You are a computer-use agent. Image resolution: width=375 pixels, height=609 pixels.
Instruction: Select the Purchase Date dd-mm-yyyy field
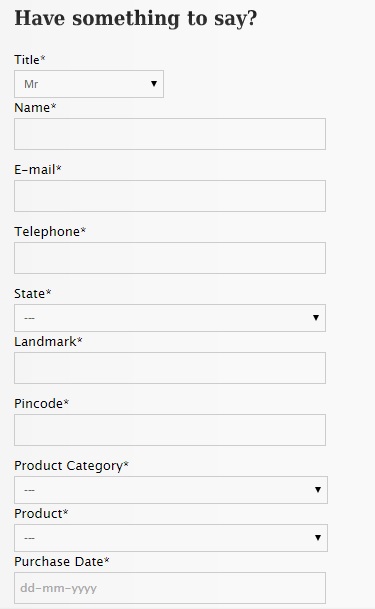[170, 588]
